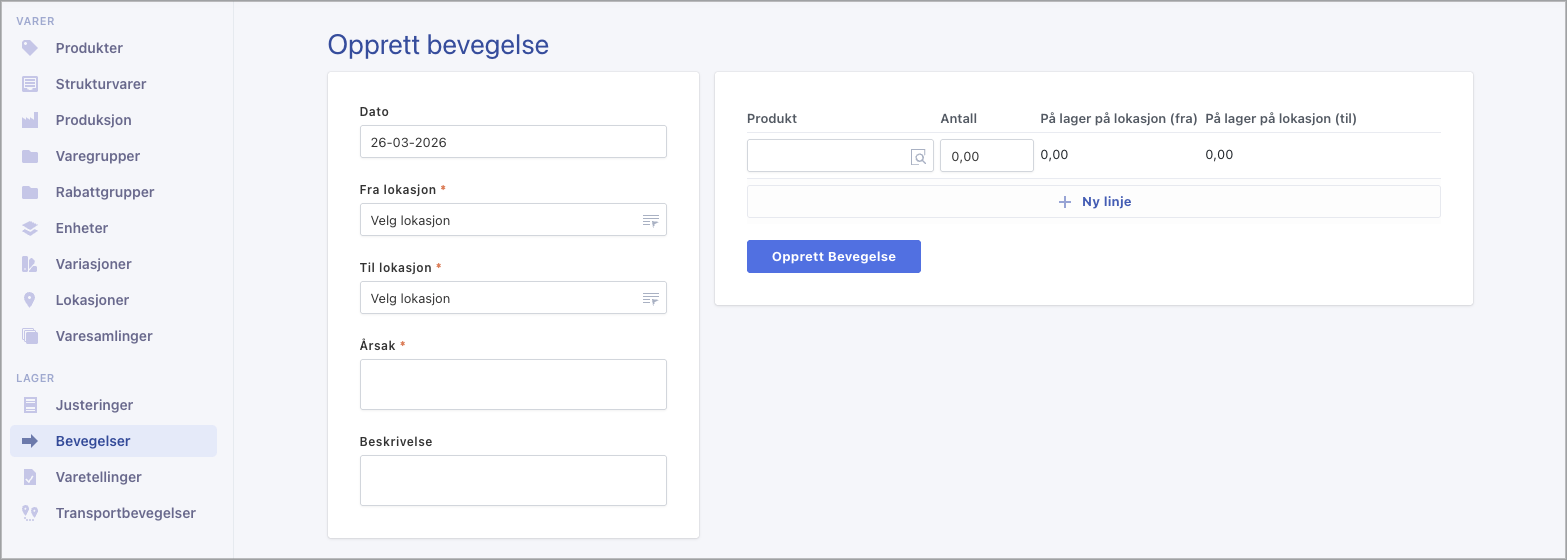Go to Varegrupper in the sidebar
1567x560 pixels.
coord(97,156)
